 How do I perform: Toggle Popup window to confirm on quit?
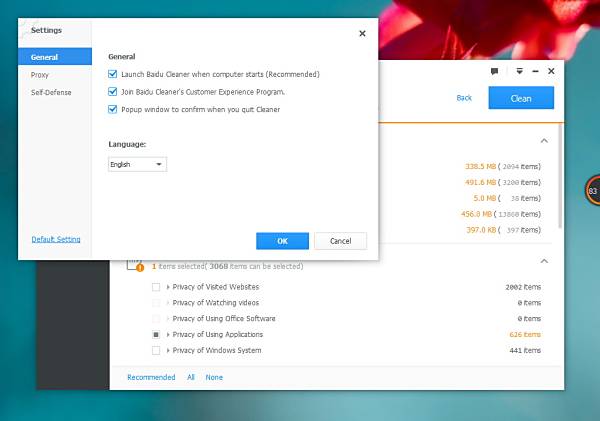pyautogui.click(x=112, y=109)
